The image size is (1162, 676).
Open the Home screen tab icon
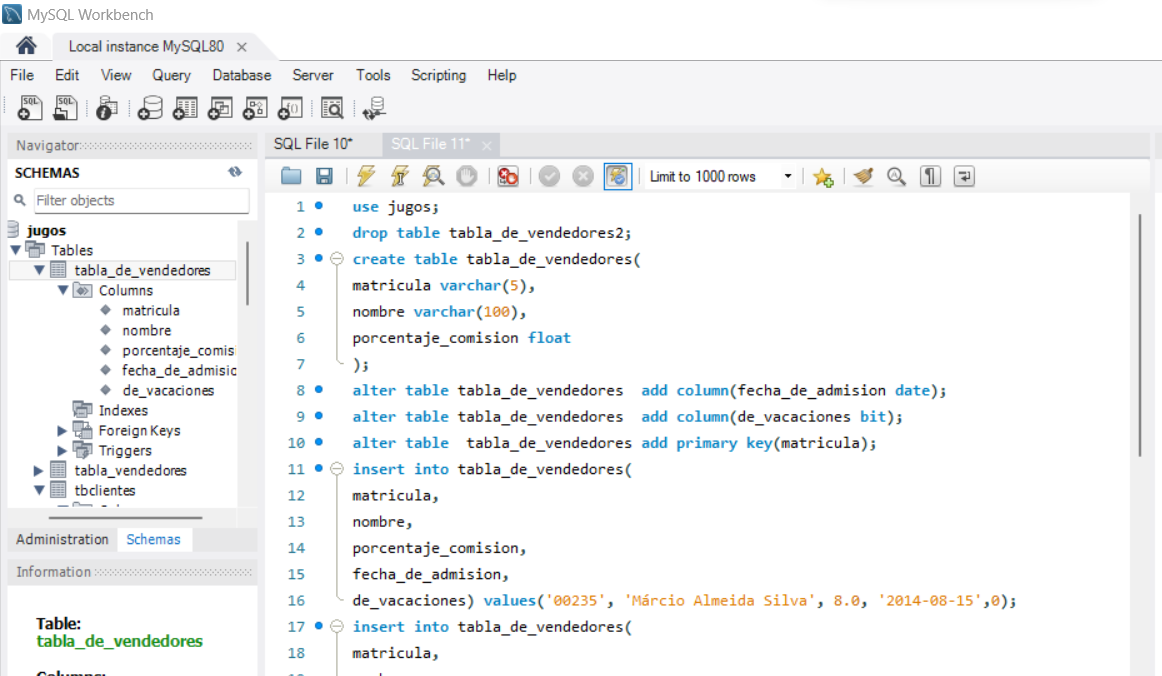[26, 46]
